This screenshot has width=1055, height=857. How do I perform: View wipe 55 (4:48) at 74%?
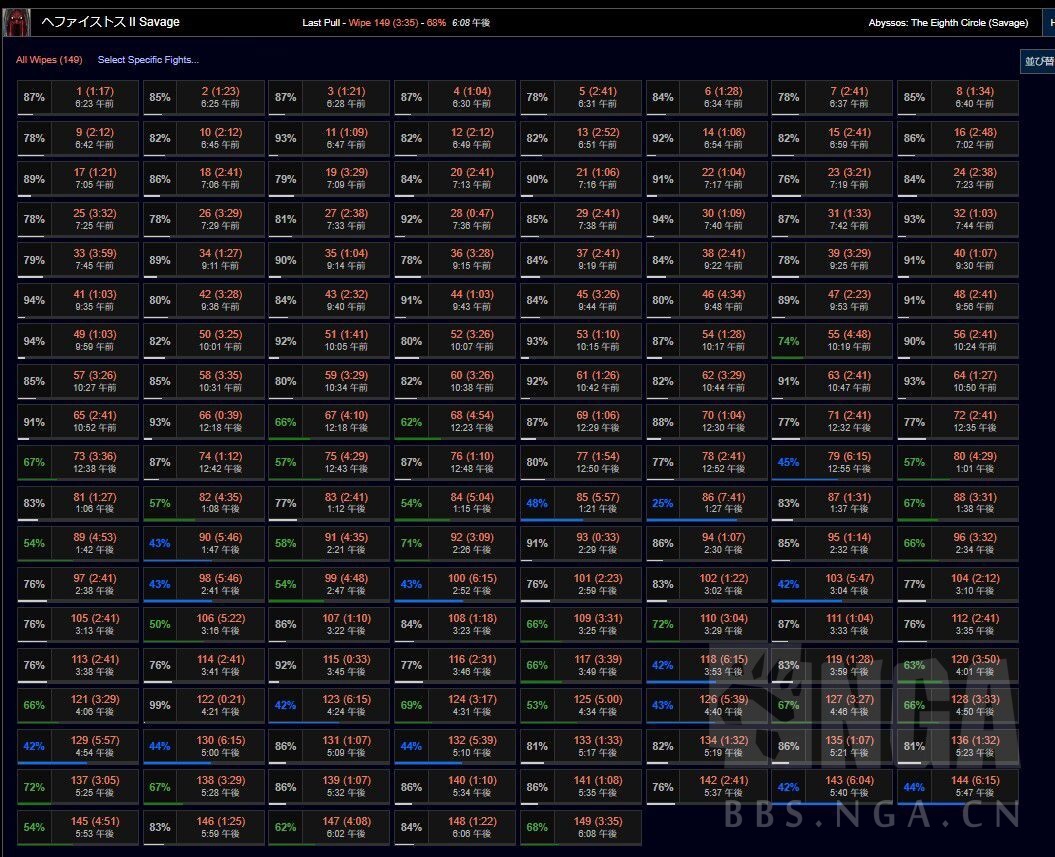[x=848, y=341]
